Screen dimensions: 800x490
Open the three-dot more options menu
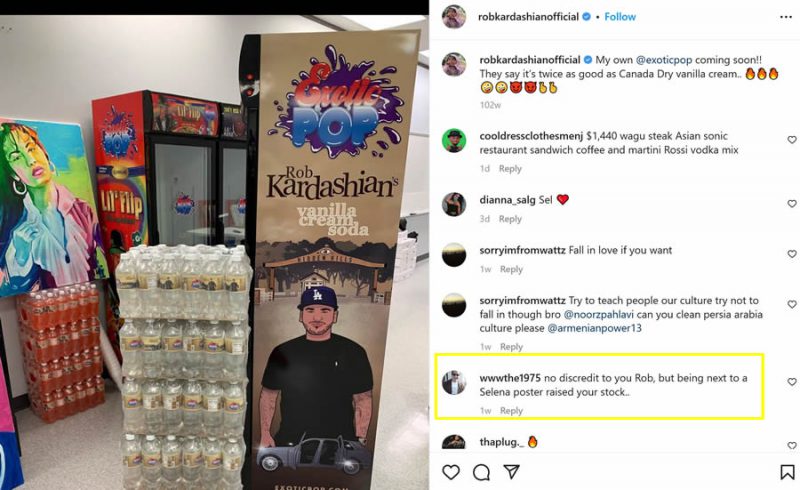point(786,17)
